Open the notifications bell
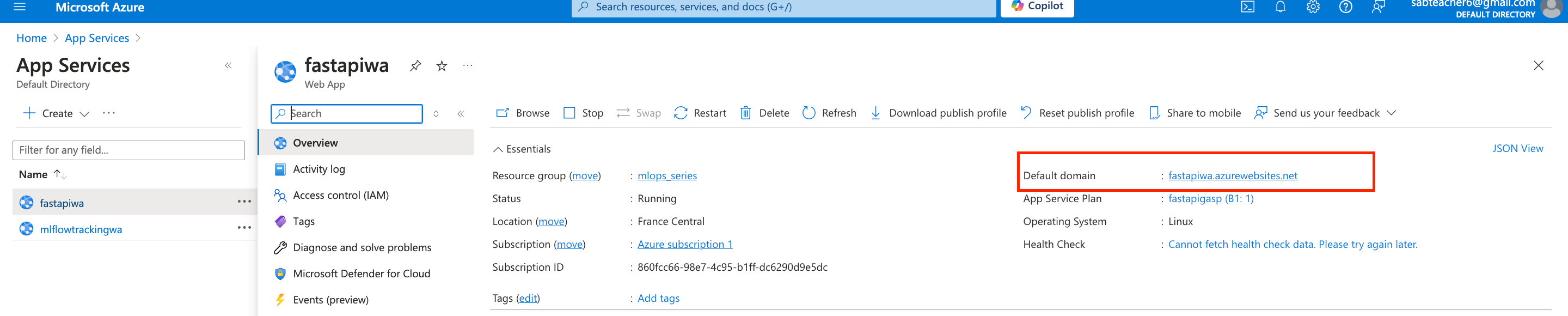 [x=1280, y=7]
